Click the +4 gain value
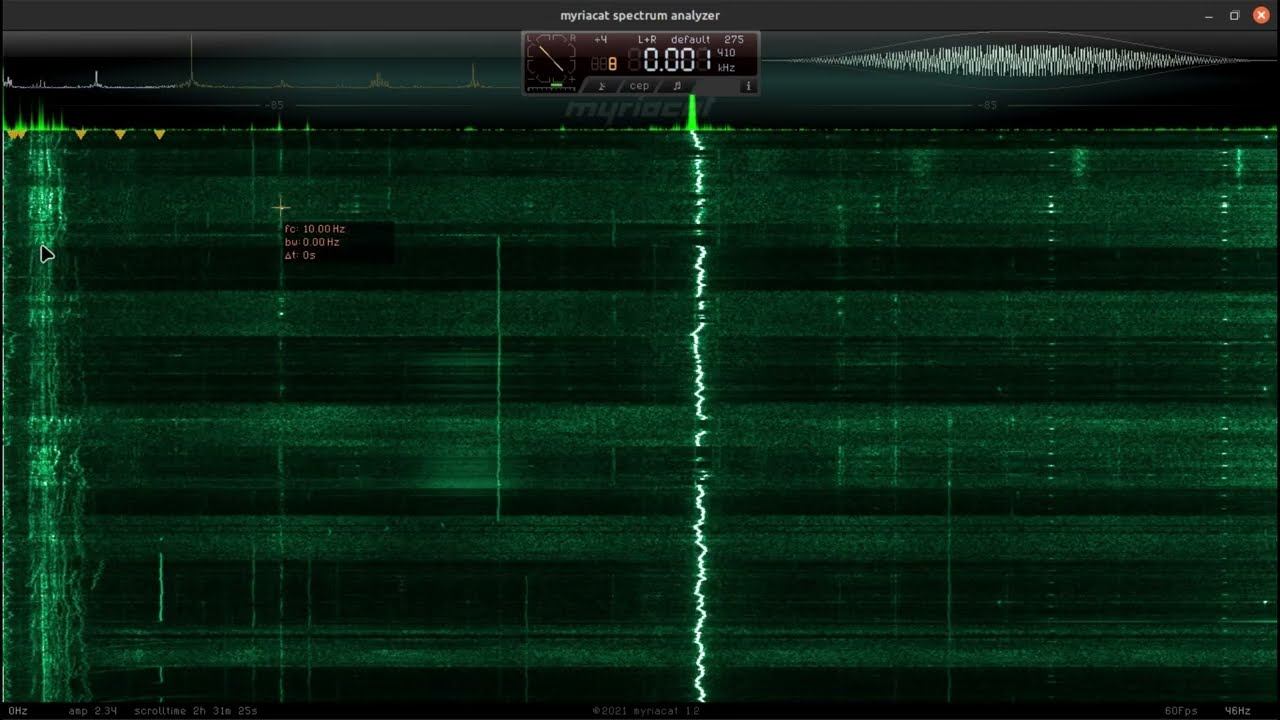The width and height of the screenshot is (1280, 720). pyautogui.click(x=600, y=40)
